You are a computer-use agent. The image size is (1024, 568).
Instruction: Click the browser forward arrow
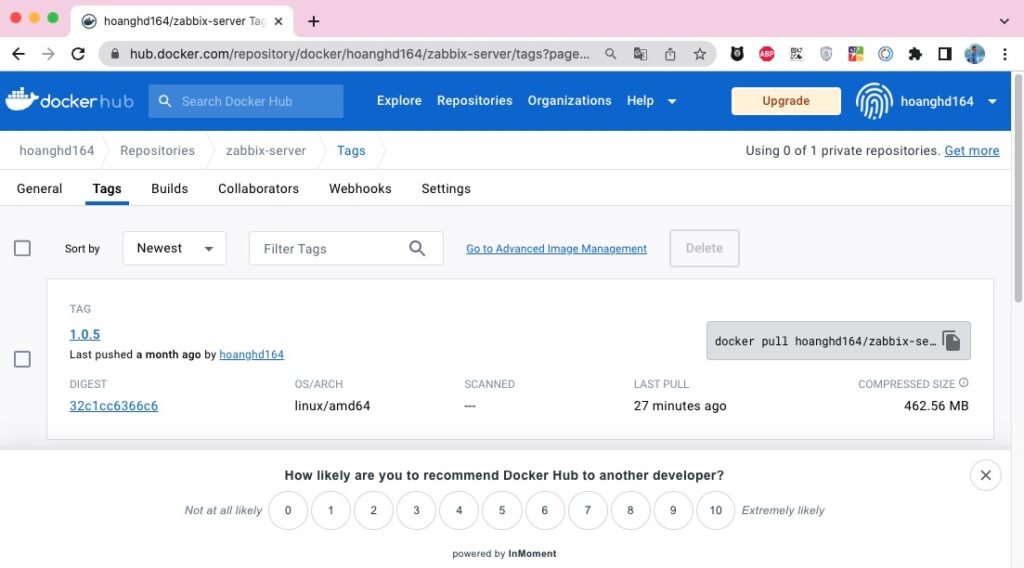coord(48,54)
